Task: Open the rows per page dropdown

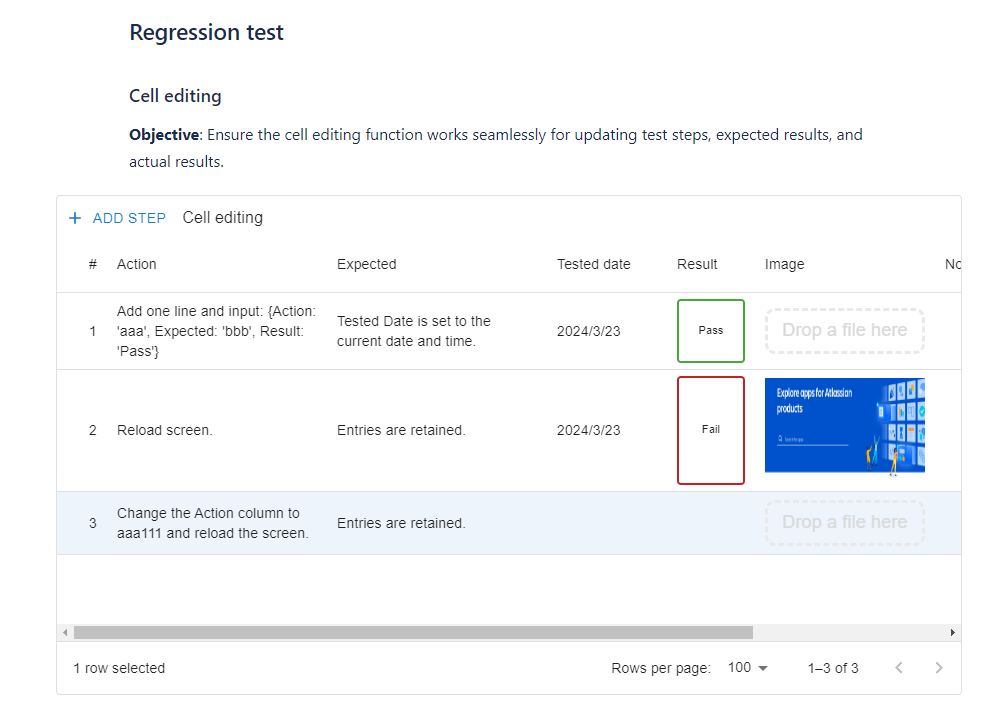Action: [748, 668]
